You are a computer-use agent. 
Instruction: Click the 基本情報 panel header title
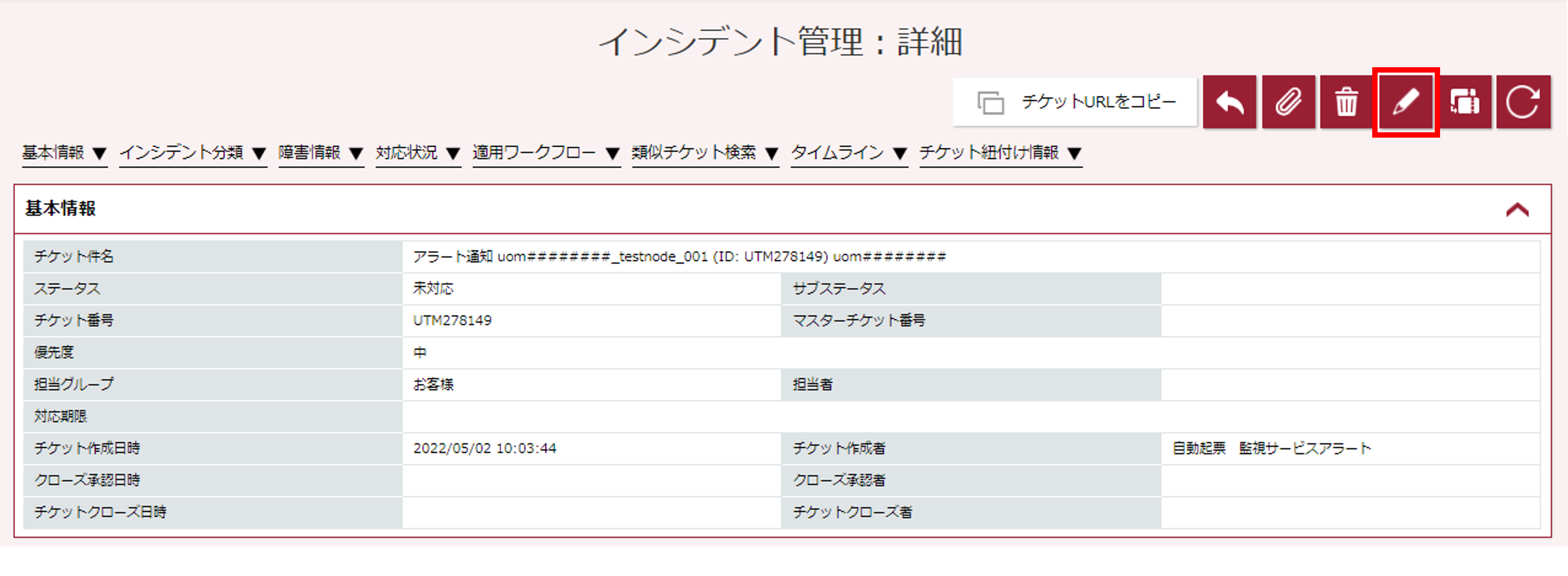click(x=60, y=209)
